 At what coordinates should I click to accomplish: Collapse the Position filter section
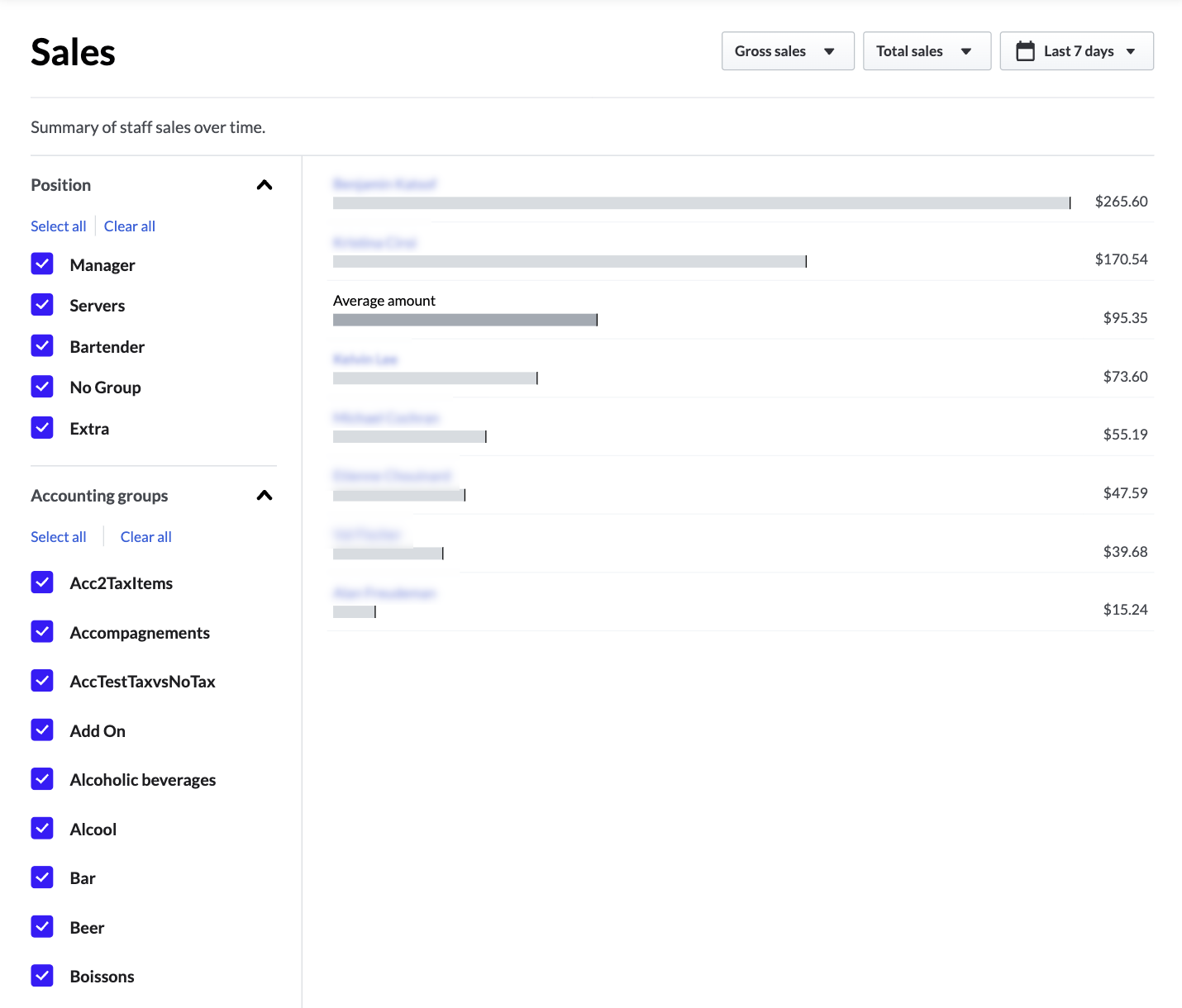point(265,185)
